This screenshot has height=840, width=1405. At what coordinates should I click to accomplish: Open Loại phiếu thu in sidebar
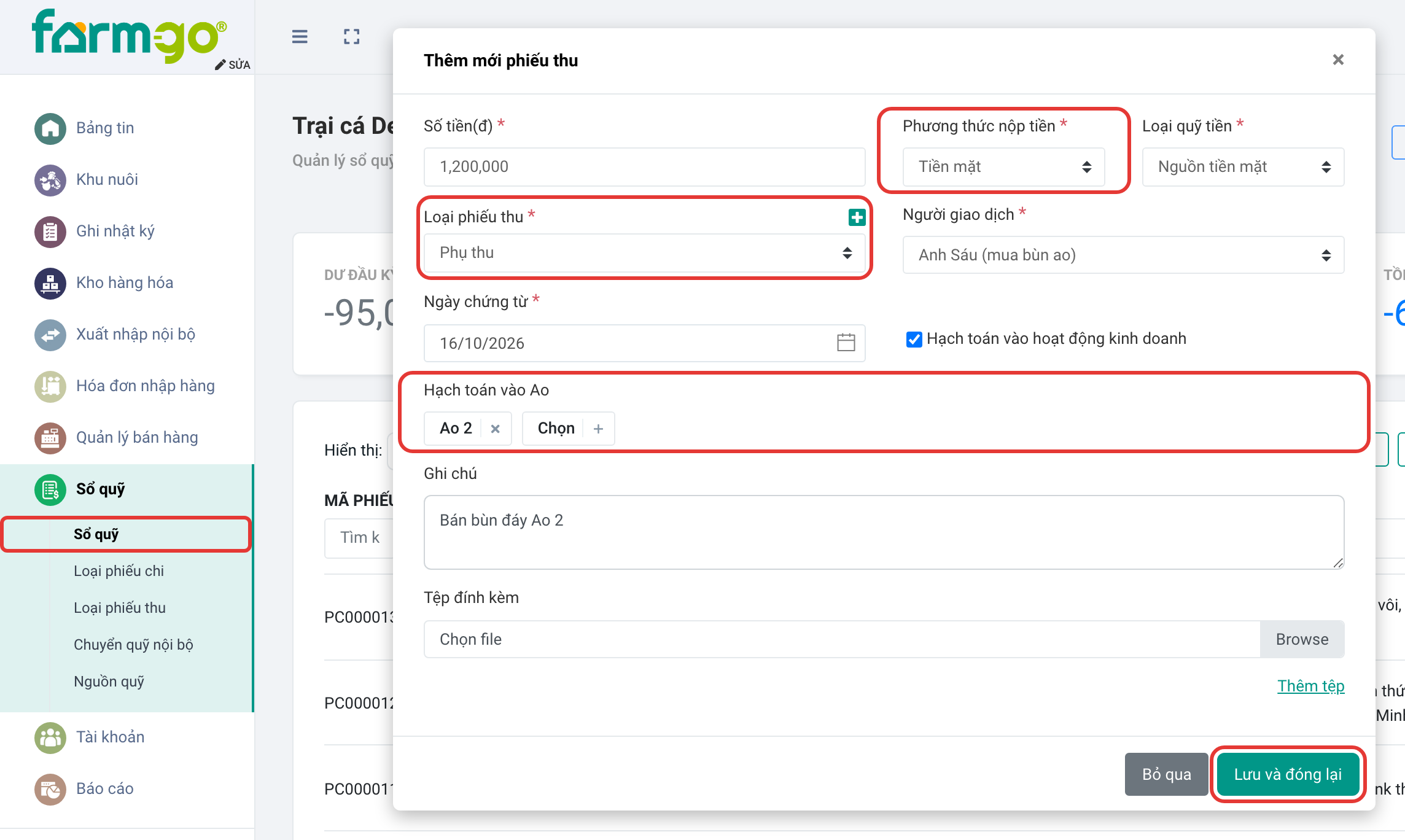(x=120, y=608)
